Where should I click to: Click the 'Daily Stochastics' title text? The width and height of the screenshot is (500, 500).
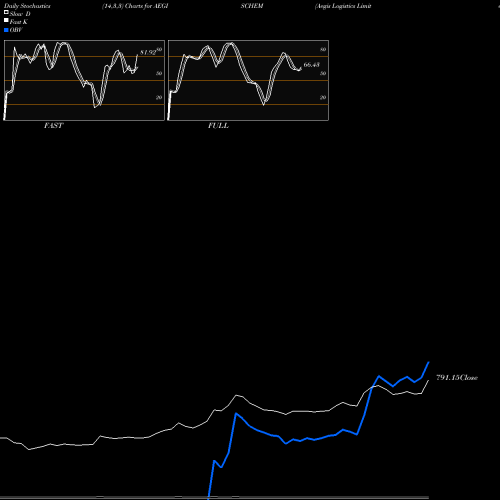(x=27, y=6)
